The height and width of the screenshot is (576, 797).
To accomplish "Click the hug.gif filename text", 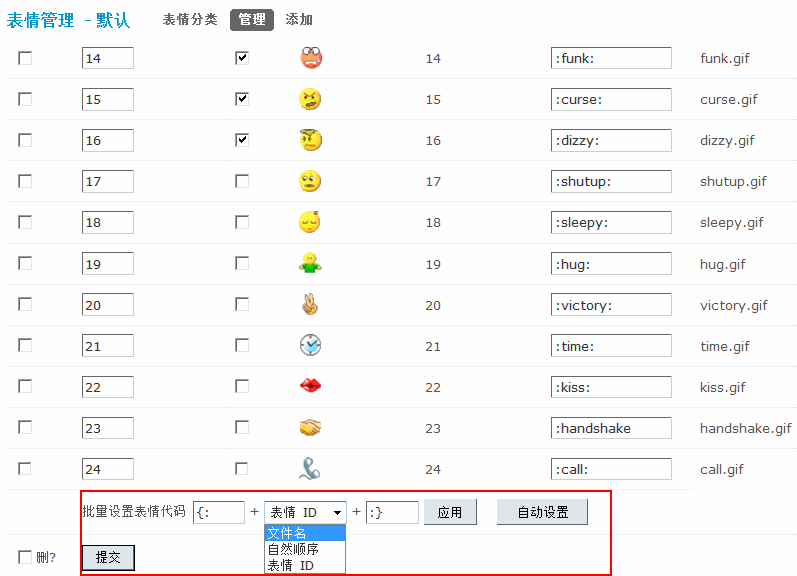I will click(x=723, y=264).
